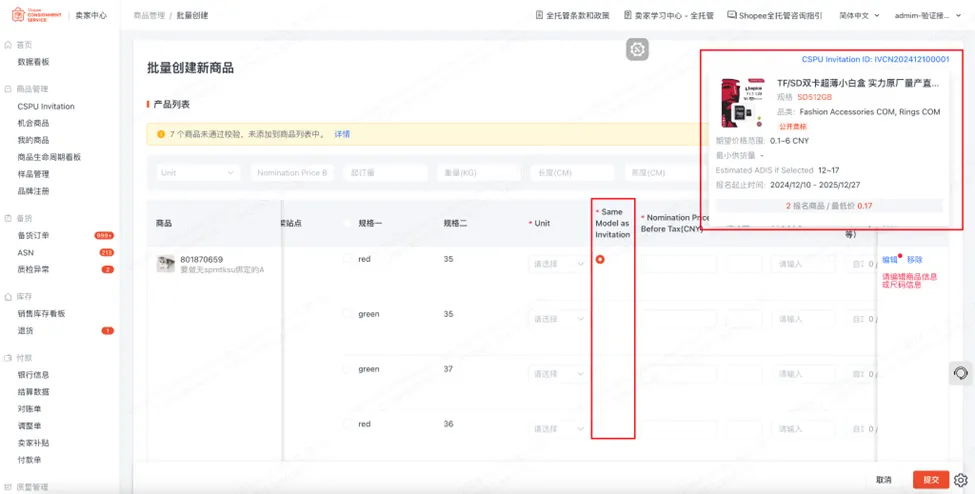Screen dimensions: 975x494
Task: Open the headset customer support widget
Action: pos(960,373)
